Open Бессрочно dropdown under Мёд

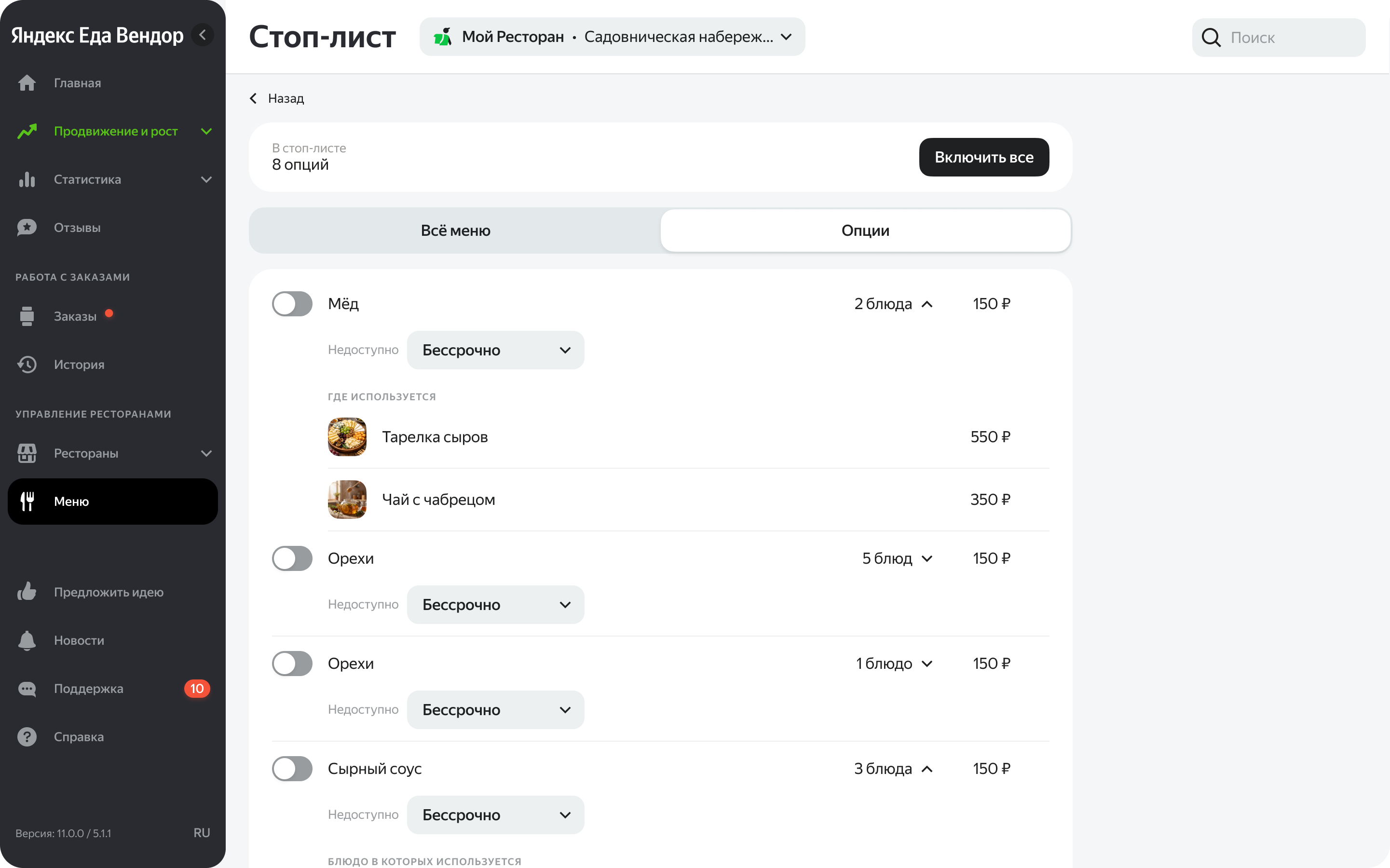point(495,350)
